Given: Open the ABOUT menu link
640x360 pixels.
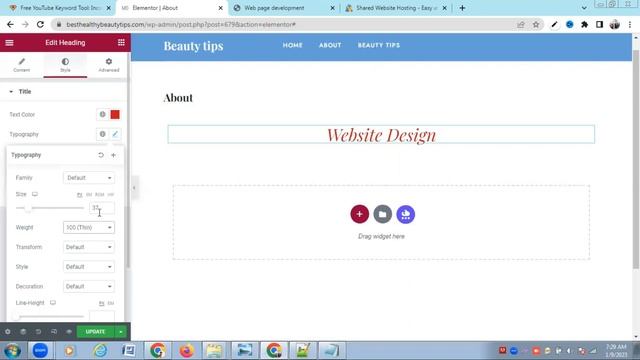Looking at the screenshot, I should 330,45.
